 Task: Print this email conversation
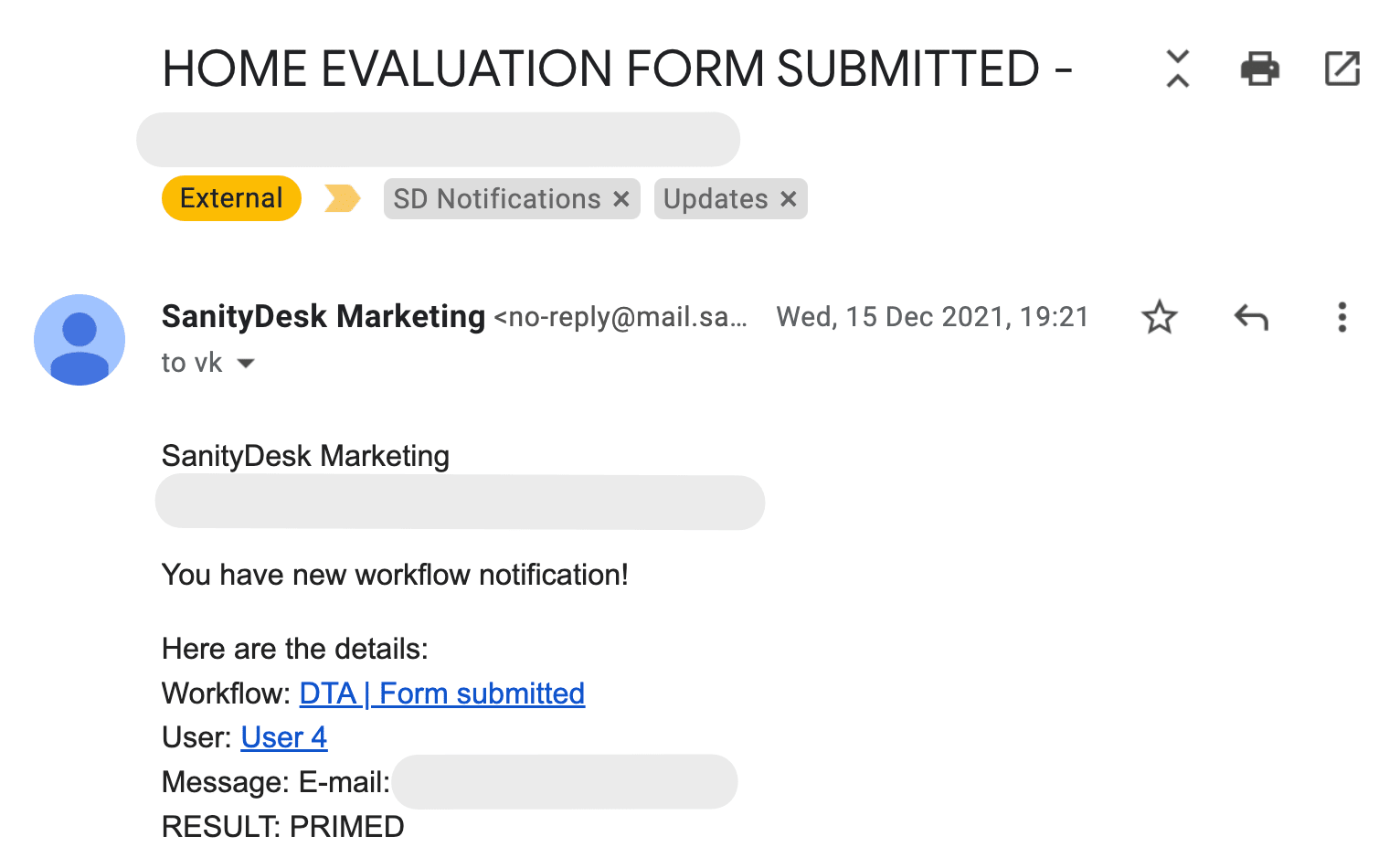[x=1259, y=69]
